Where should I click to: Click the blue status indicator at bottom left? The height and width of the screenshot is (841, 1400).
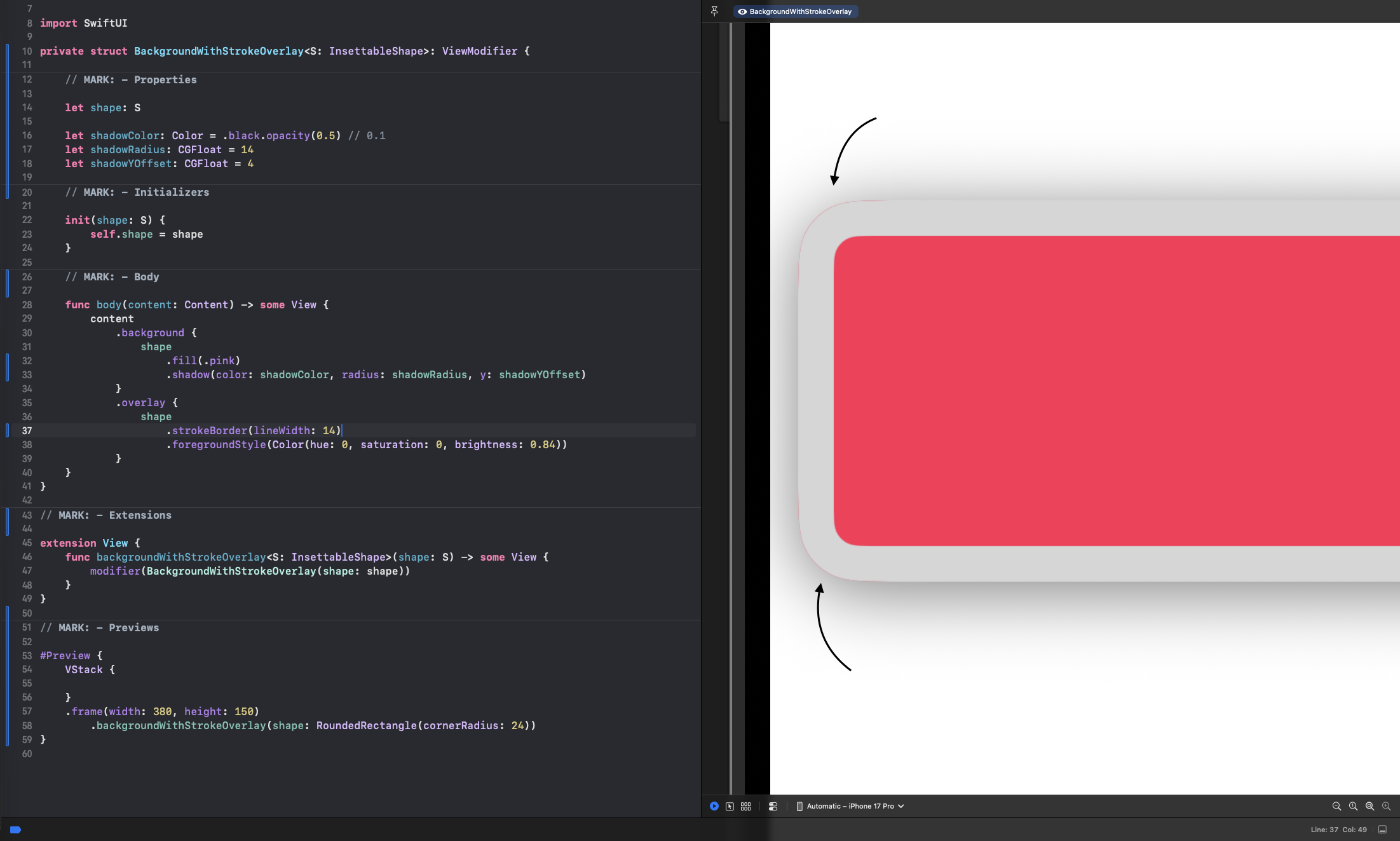pos(16,830)
